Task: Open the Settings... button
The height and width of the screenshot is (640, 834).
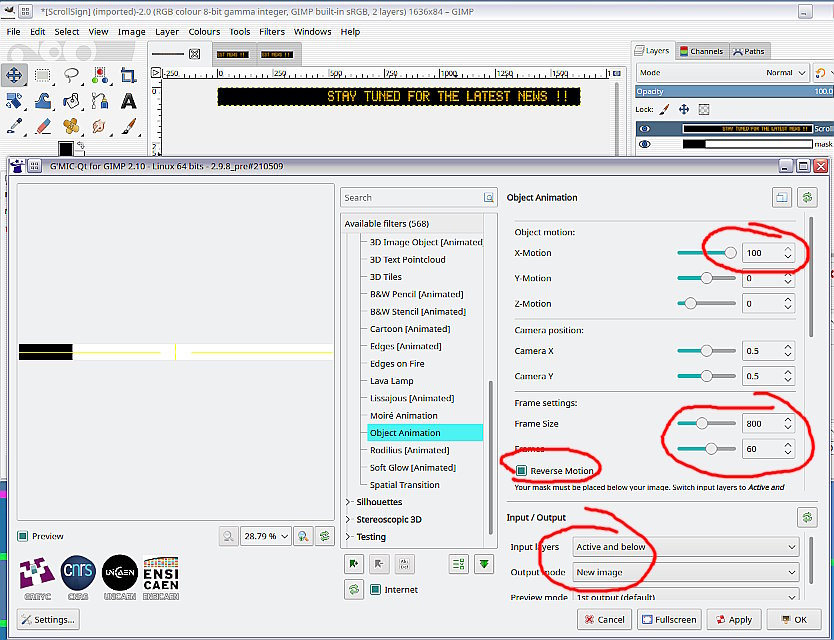Action: 48,619
